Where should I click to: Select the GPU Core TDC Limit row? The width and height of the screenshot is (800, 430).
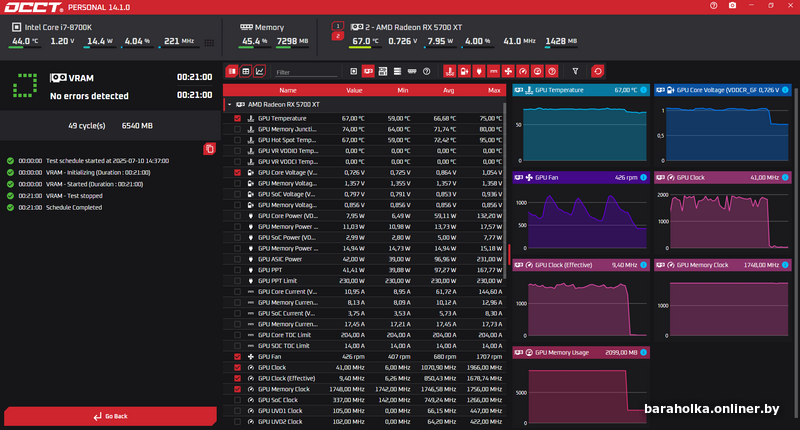(x=363, y=335)
